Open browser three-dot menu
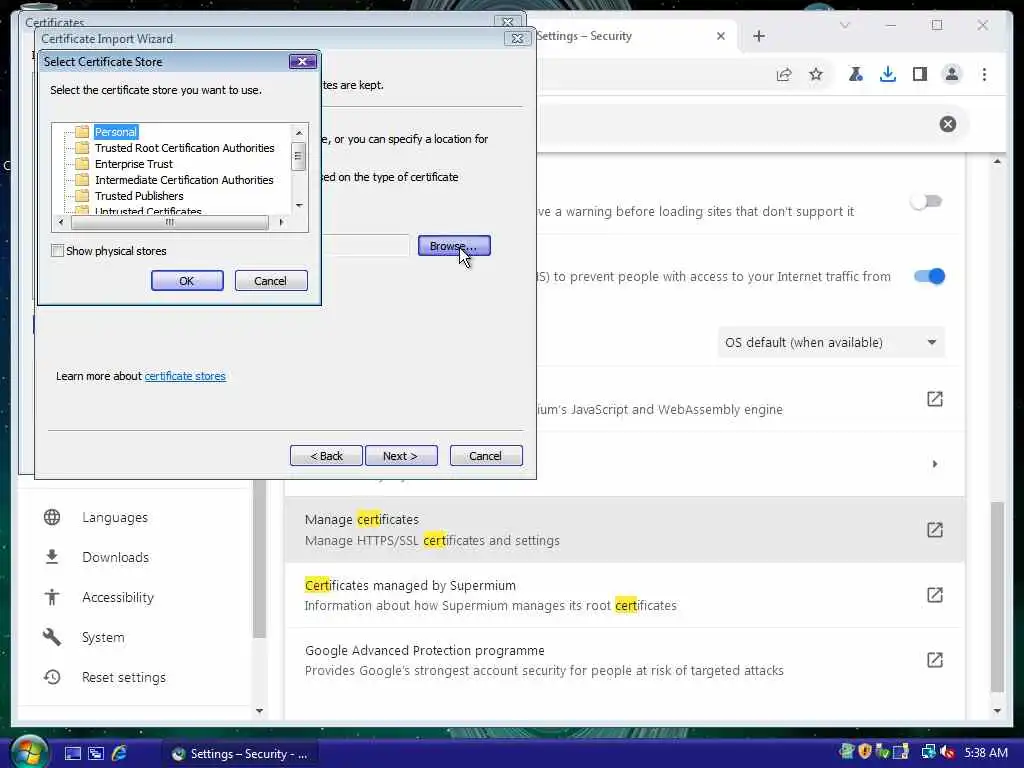This screenshot has width=1024, height=768. coord(984,74)
